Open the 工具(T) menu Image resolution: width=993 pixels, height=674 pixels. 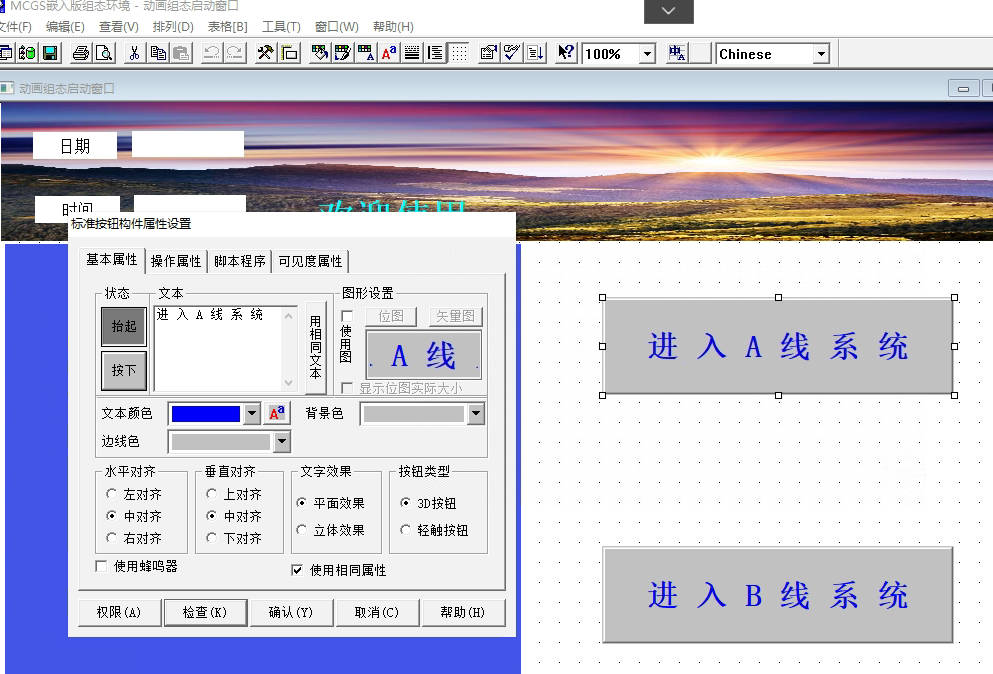point(281,27)
